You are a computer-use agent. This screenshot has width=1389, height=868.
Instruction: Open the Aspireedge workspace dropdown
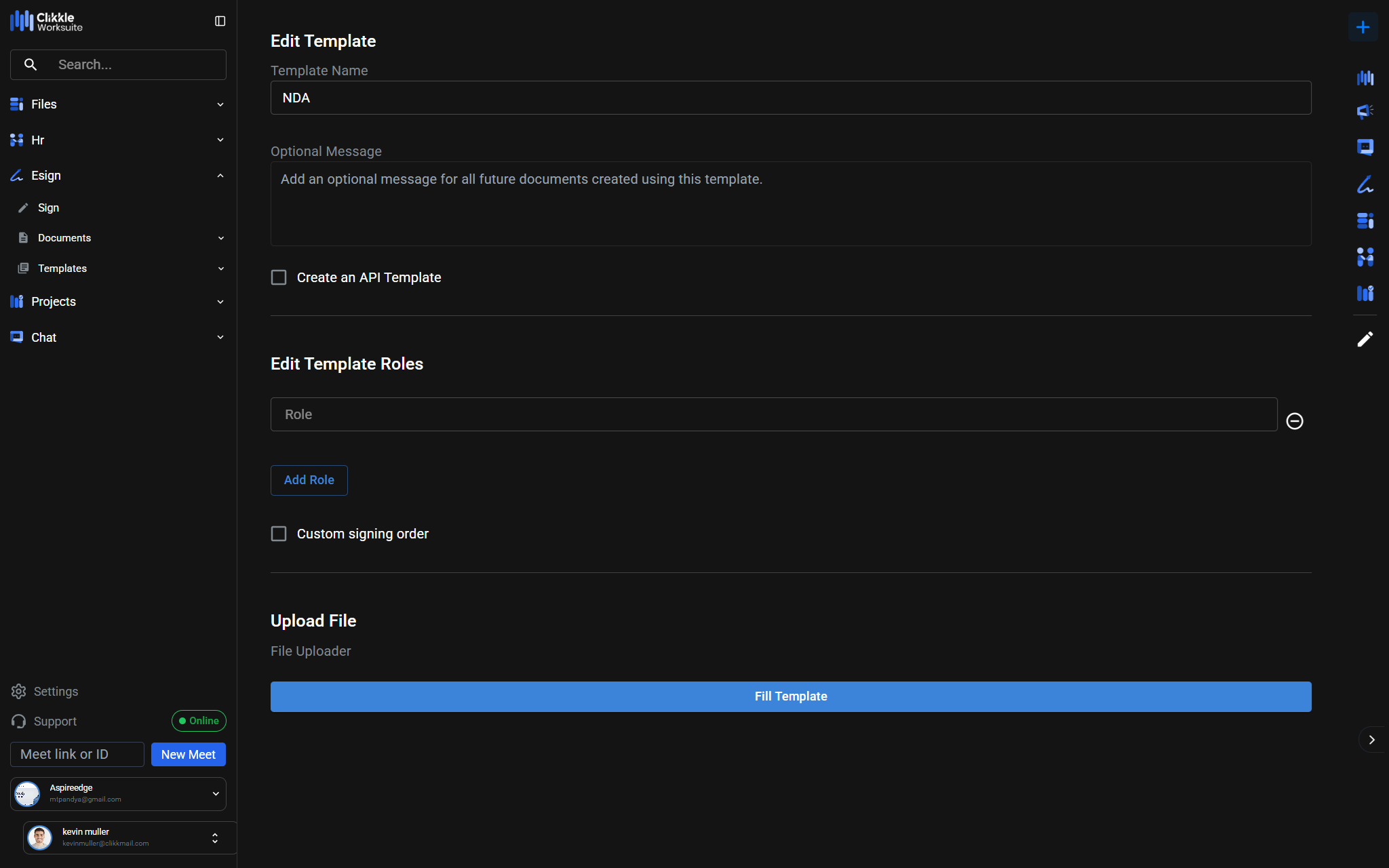point(215,793)
